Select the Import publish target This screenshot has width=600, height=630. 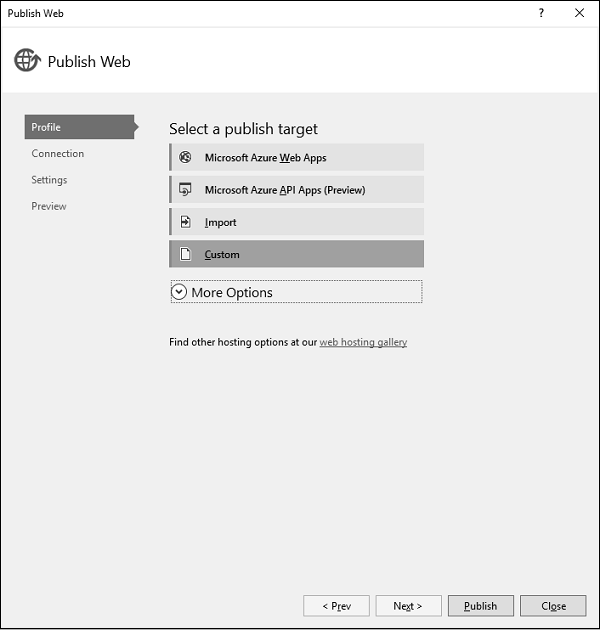pos(296,222)
